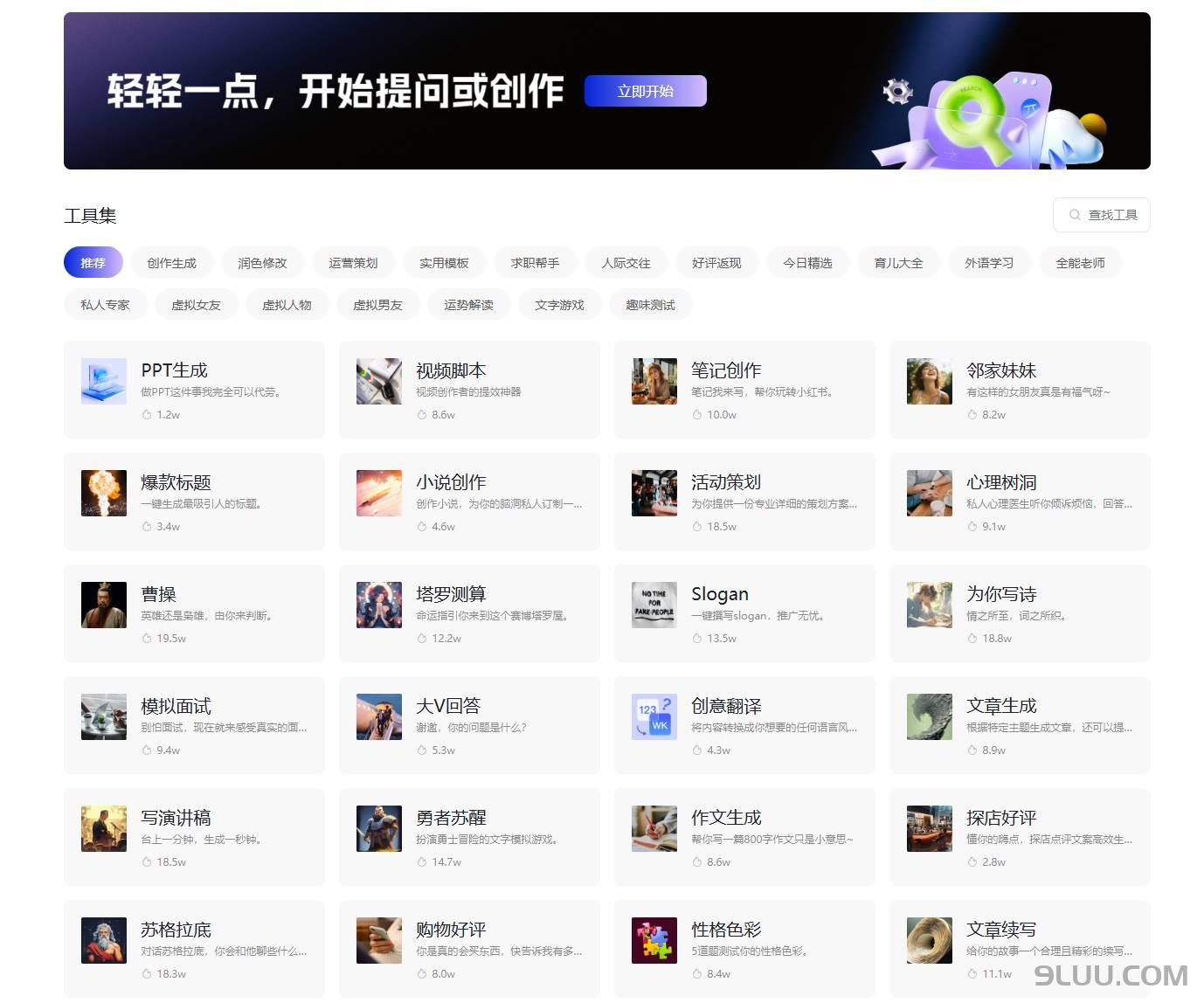Click the 模拟面试 card image
1204x1003 pixels.
(104, 716)
